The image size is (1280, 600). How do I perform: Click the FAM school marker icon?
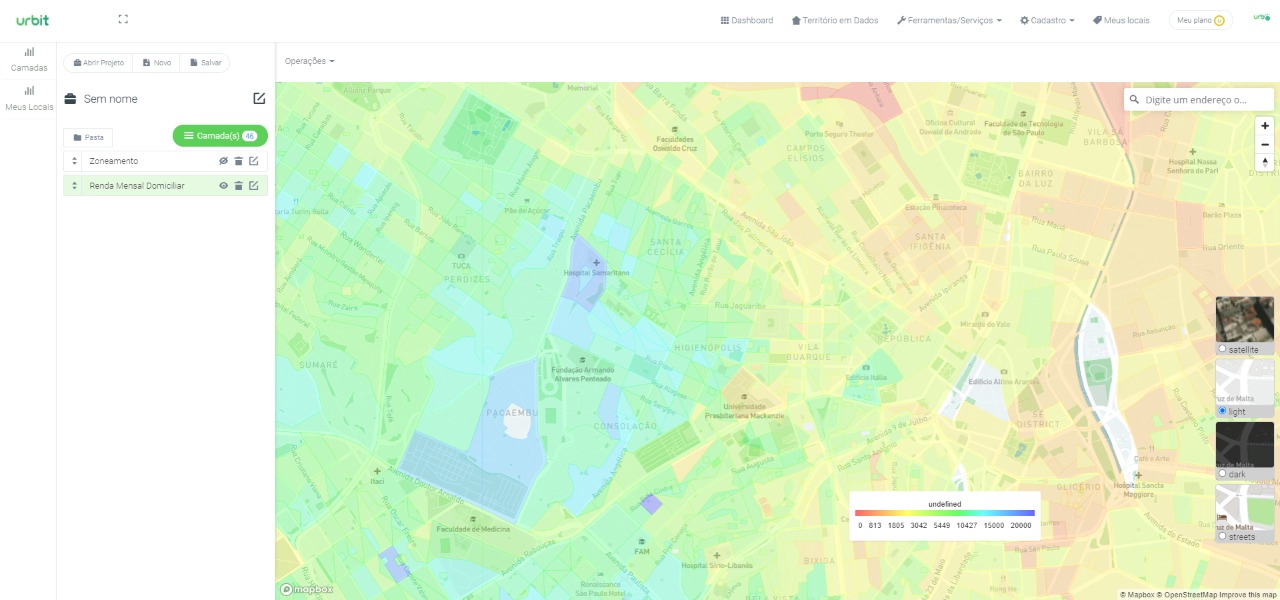[x=641, y=541]
